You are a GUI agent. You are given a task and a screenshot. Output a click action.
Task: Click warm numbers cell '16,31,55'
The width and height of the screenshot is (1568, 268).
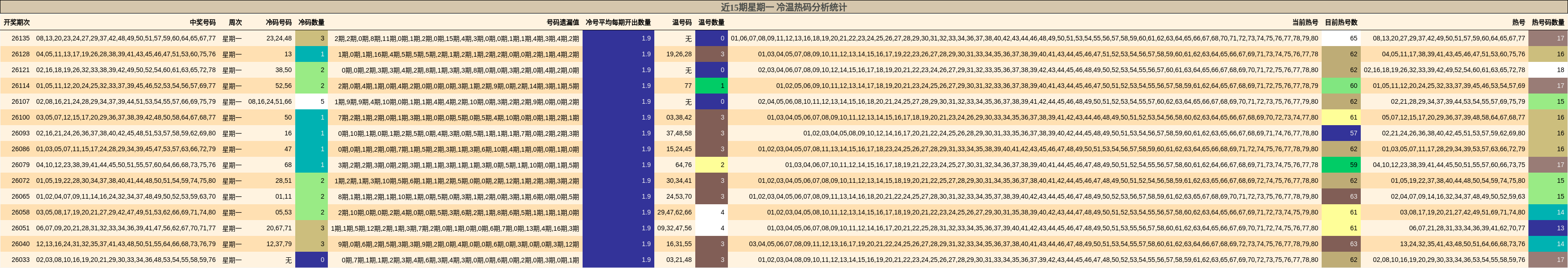pos(679,244)
